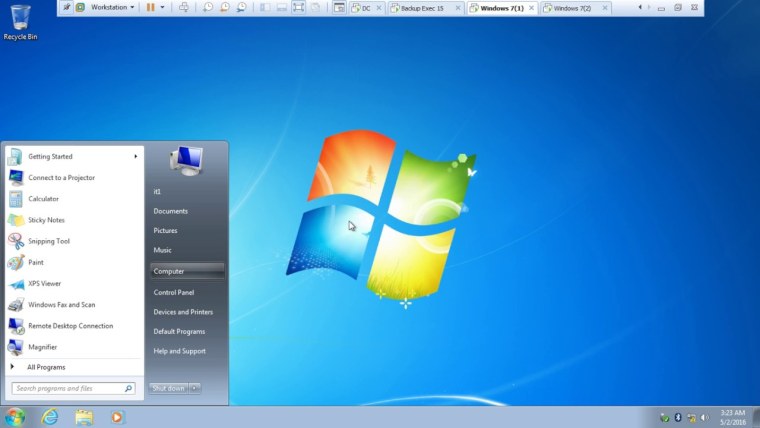The height and width of the screenshot is (428, 760).
Task: Switch to the Backup Exec 15 tab
Action: 421,8
